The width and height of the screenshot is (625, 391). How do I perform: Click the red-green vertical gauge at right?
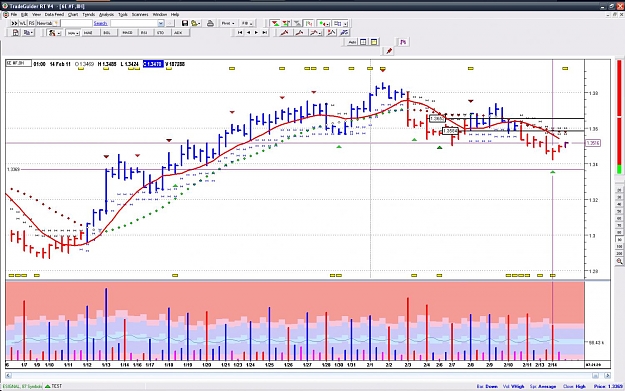(x=619, y=116)
